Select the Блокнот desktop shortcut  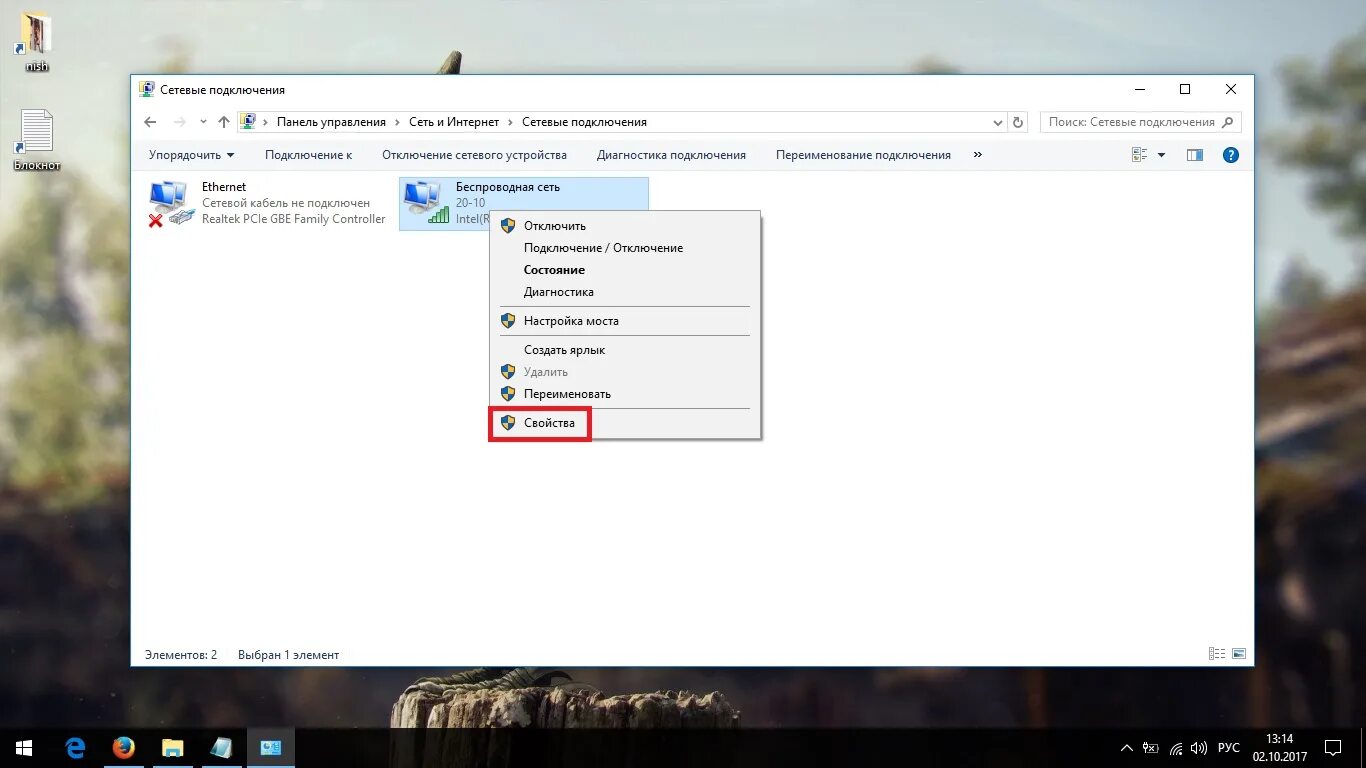point(37,141)
